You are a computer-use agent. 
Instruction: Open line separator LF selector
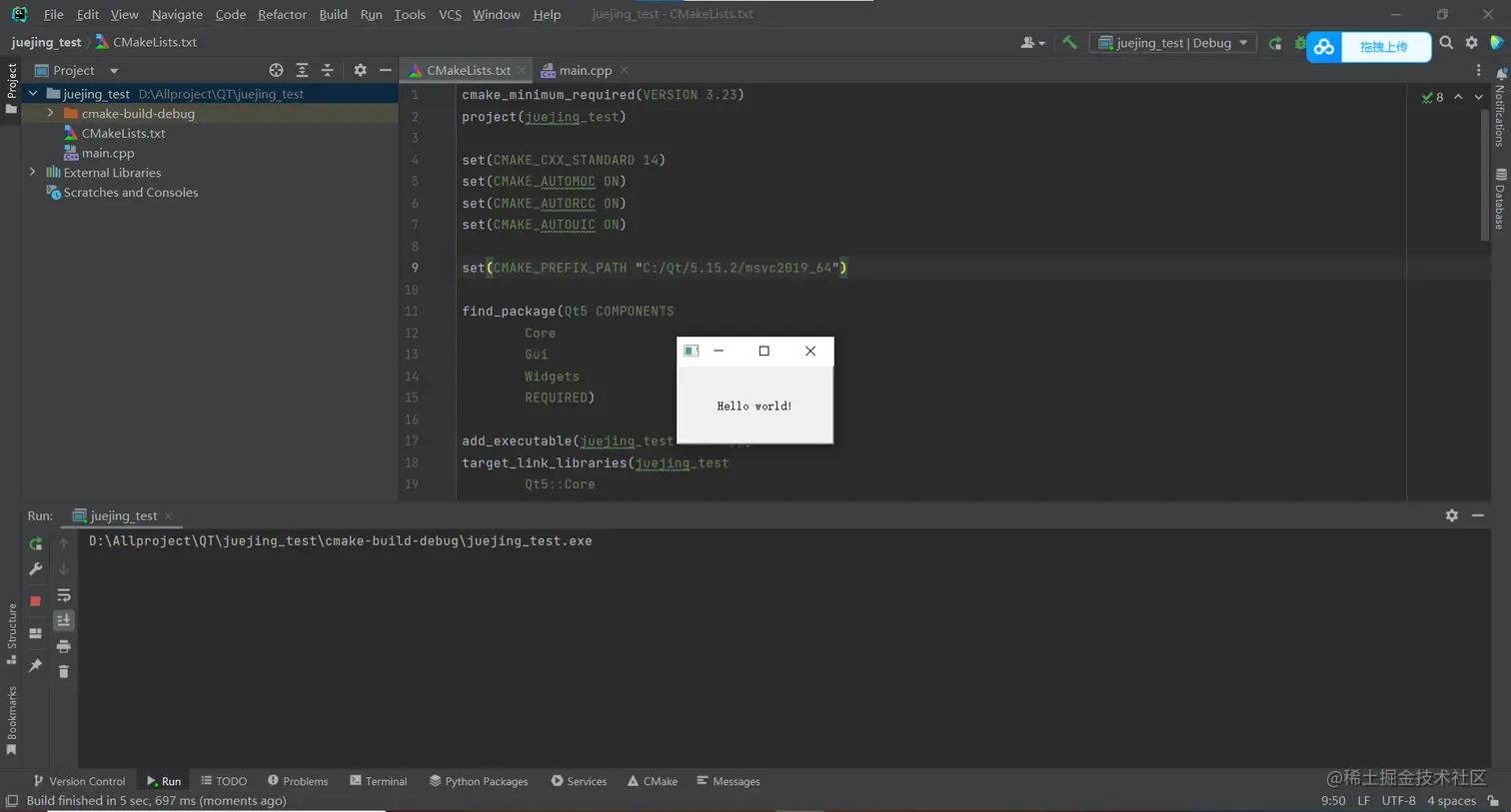click(1364, 801)
